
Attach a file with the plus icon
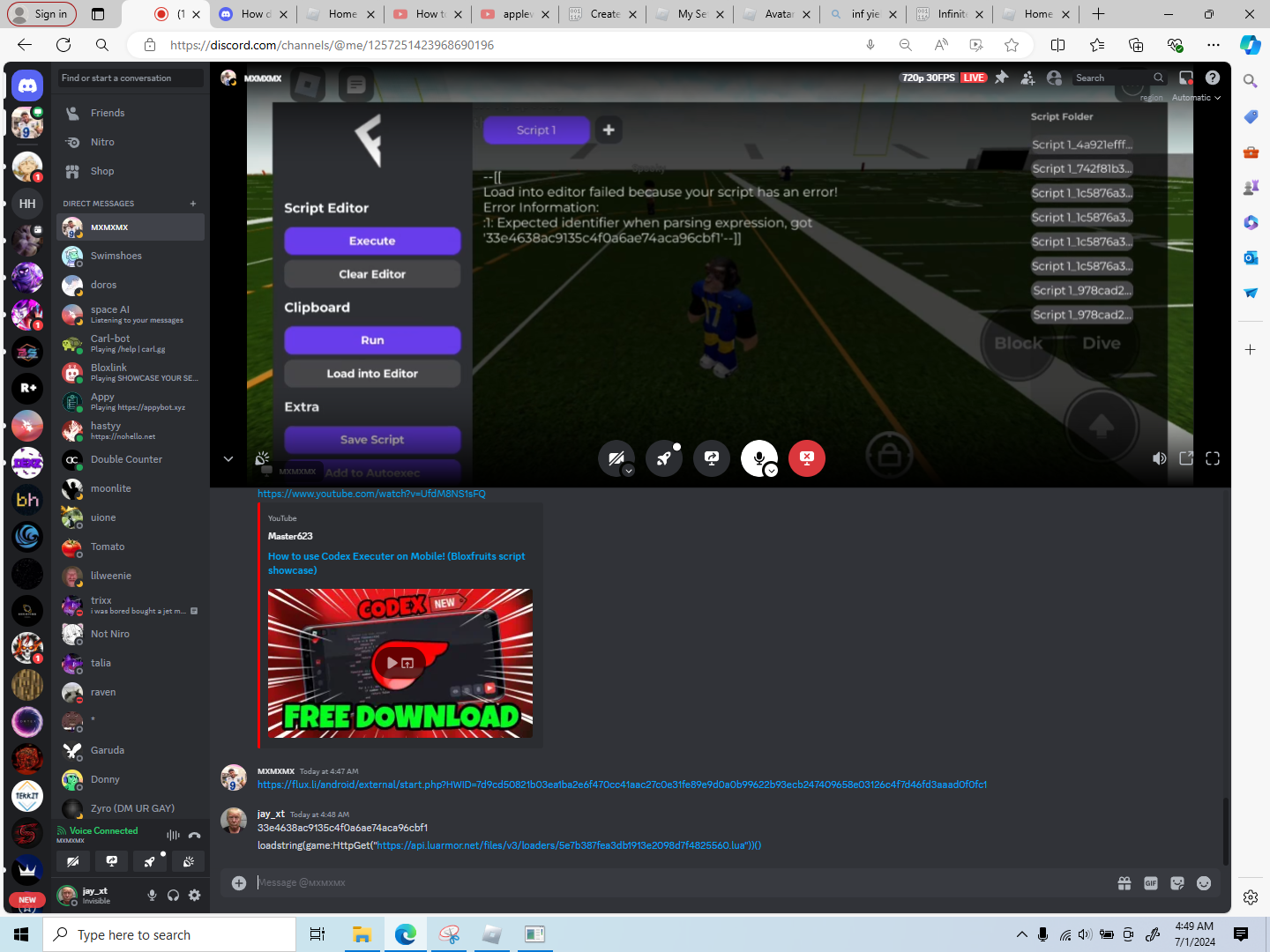point(239,883)
